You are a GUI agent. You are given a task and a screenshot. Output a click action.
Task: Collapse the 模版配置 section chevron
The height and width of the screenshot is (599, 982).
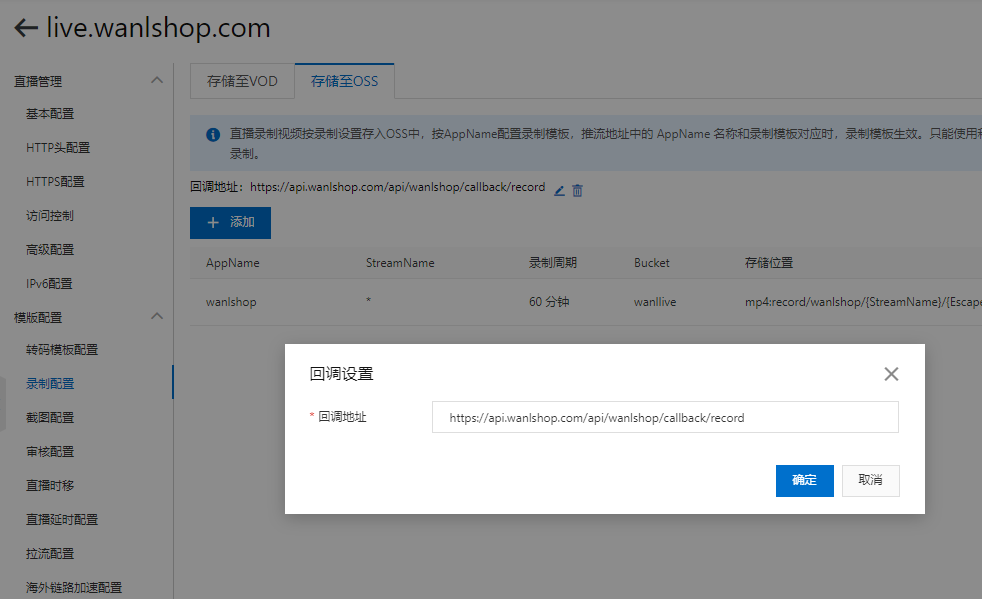(x=157, y=316)
